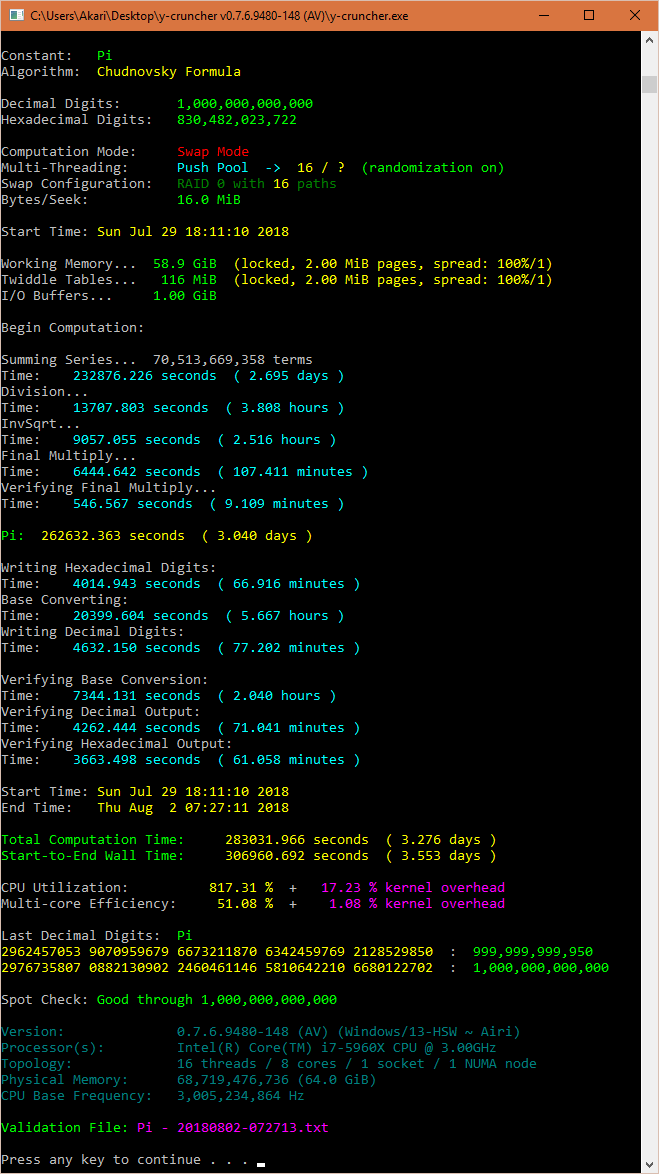The width and height of the screenshot is (659, 1174).
Task: Click the "Chudnovsky Formula" algorithm text
Action: pyautogui.click(x=168, y=72)
